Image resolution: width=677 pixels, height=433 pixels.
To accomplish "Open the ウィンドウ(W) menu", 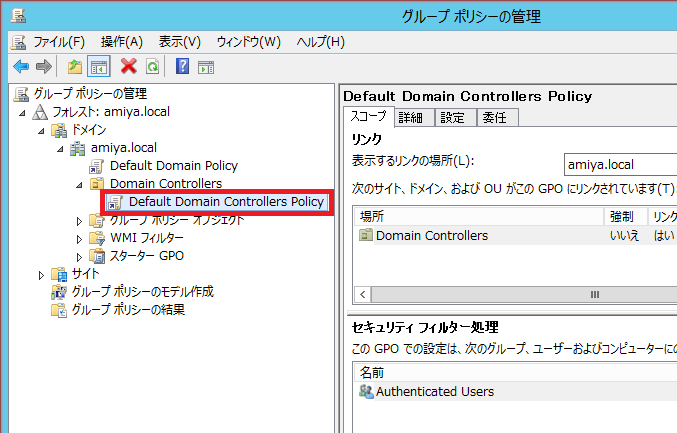I will click(x=249, y=42).
